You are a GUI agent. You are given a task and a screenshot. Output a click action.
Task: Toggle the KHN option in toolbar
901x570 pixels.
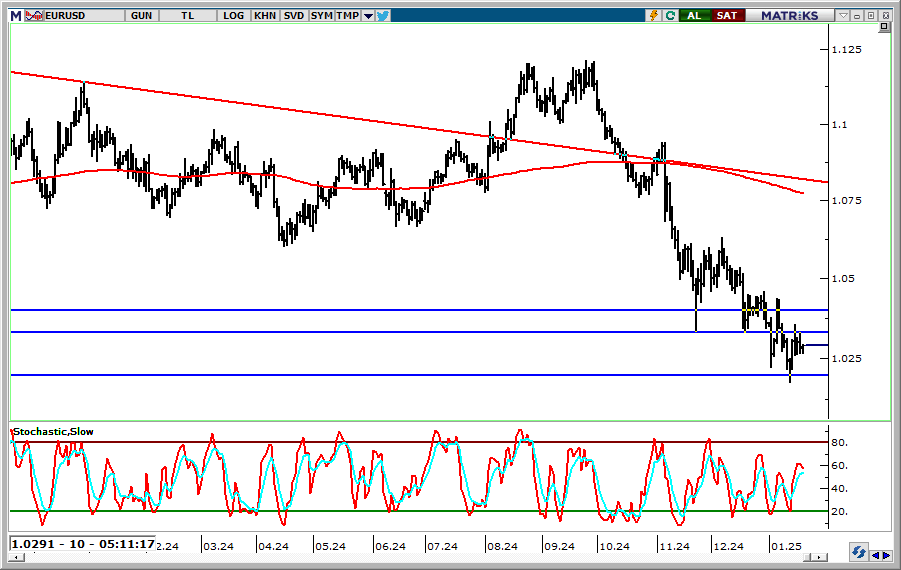265,15
